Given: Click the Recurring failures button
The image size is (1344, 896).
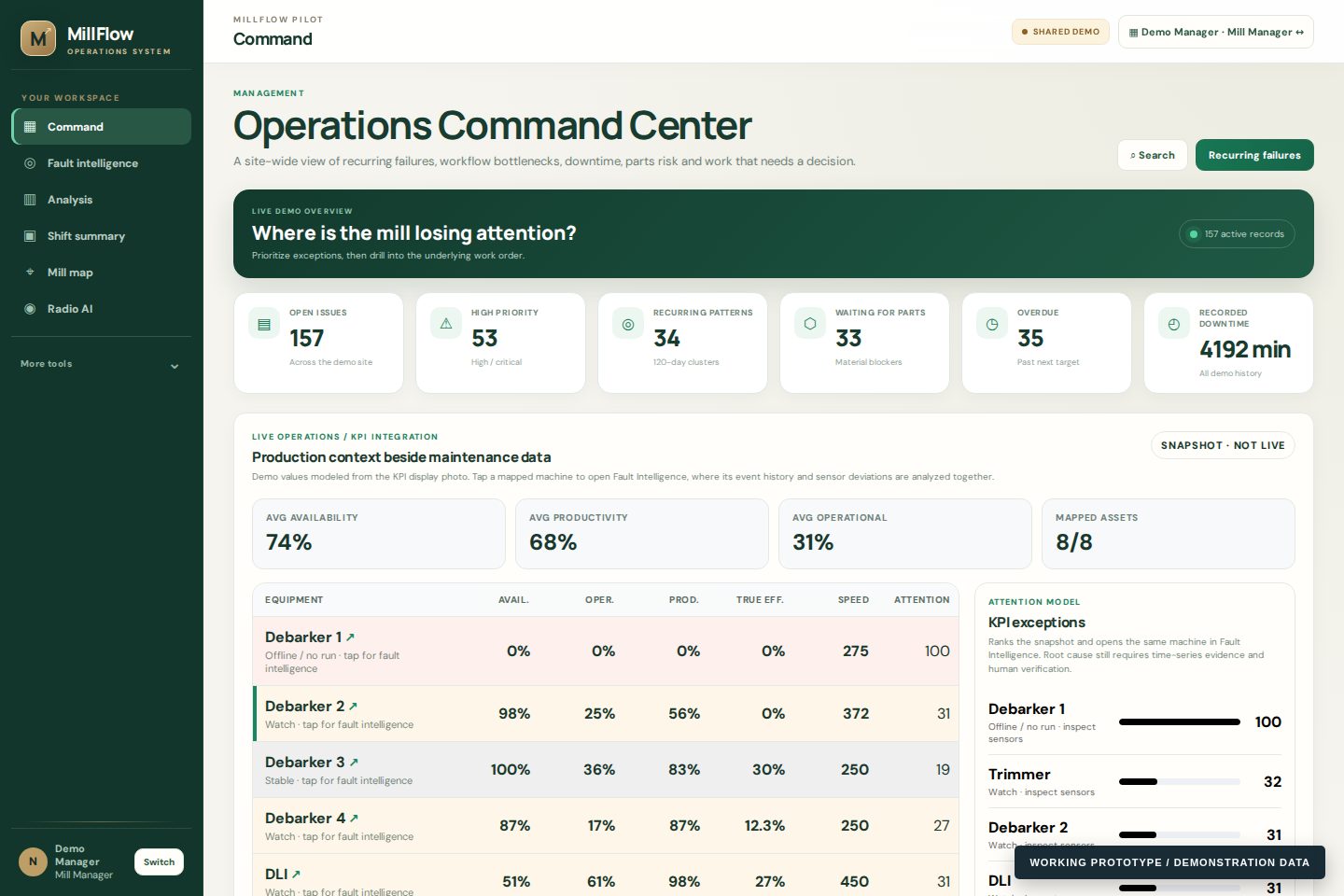Looking at the screenshot, I should pos(1254,155).
